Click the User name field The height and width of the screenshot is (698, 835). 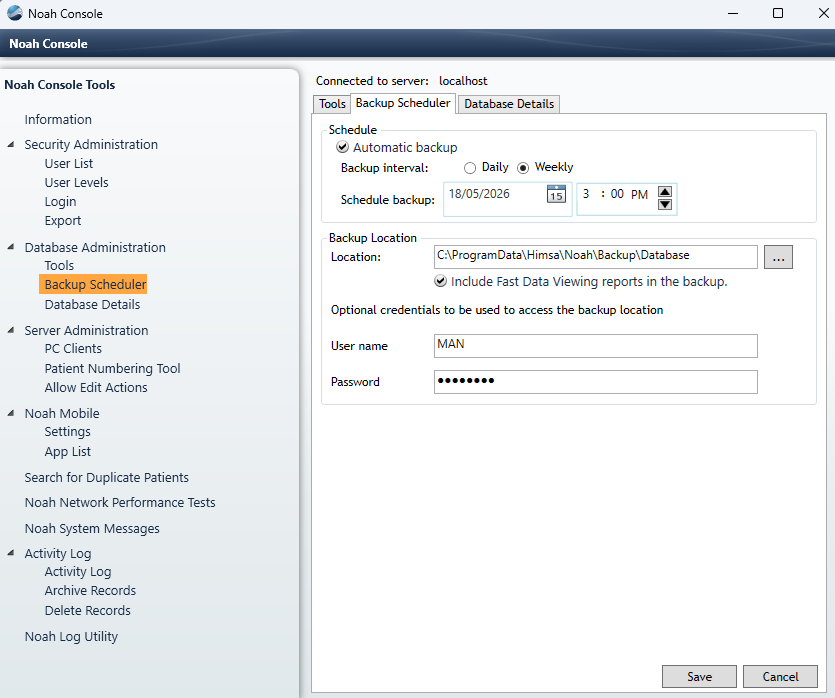click(x=595, y=346)
